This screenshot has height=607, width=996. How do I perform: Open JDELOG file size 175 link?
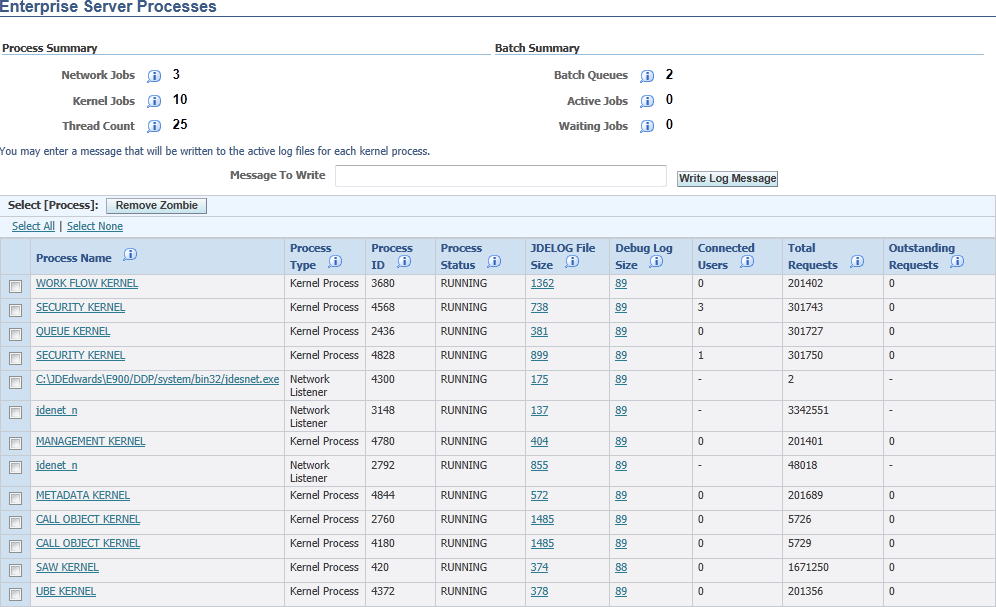(539, 379)
